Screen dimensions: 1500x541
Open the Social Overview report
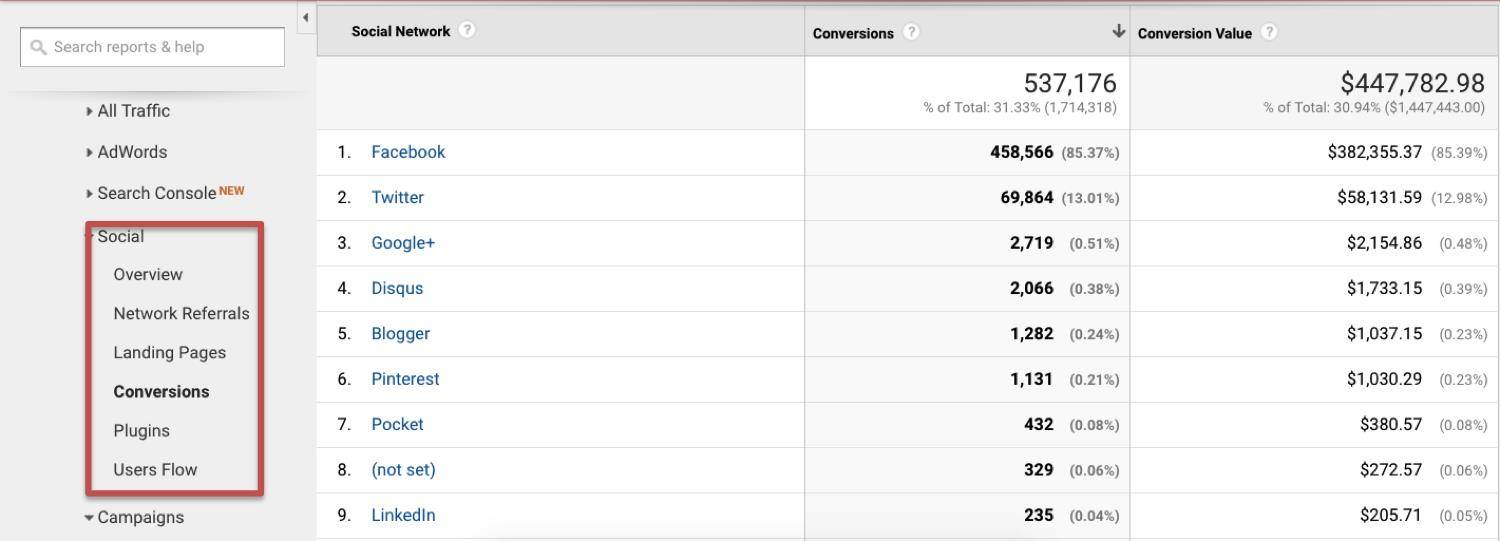[x=148, y=274]
